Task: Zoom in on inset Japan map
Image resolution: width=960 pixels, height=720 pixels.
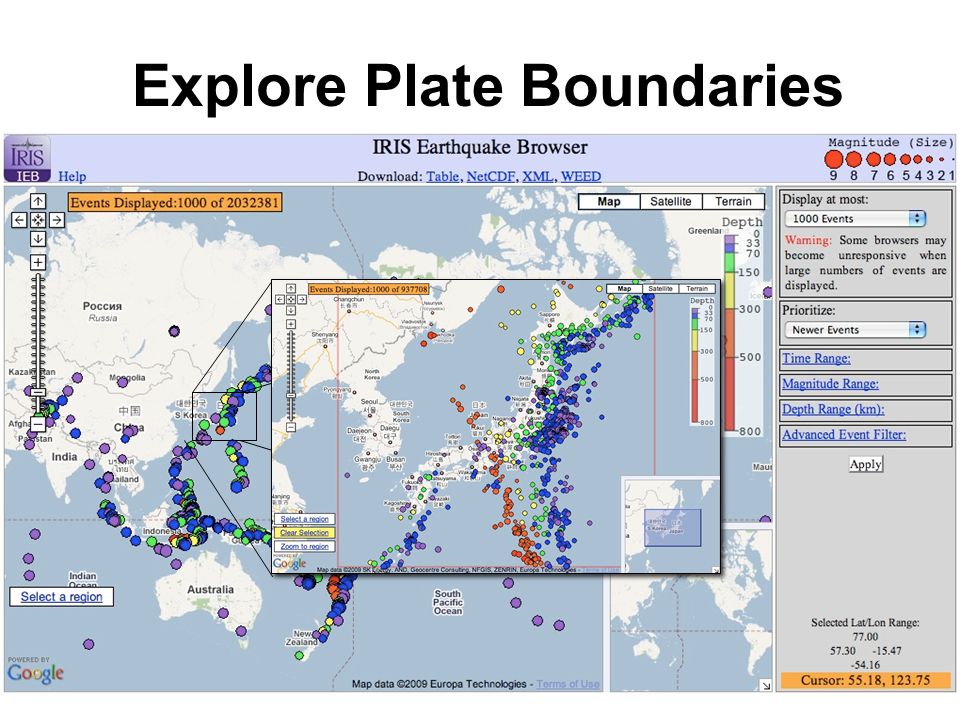Action: click(291, 324)
